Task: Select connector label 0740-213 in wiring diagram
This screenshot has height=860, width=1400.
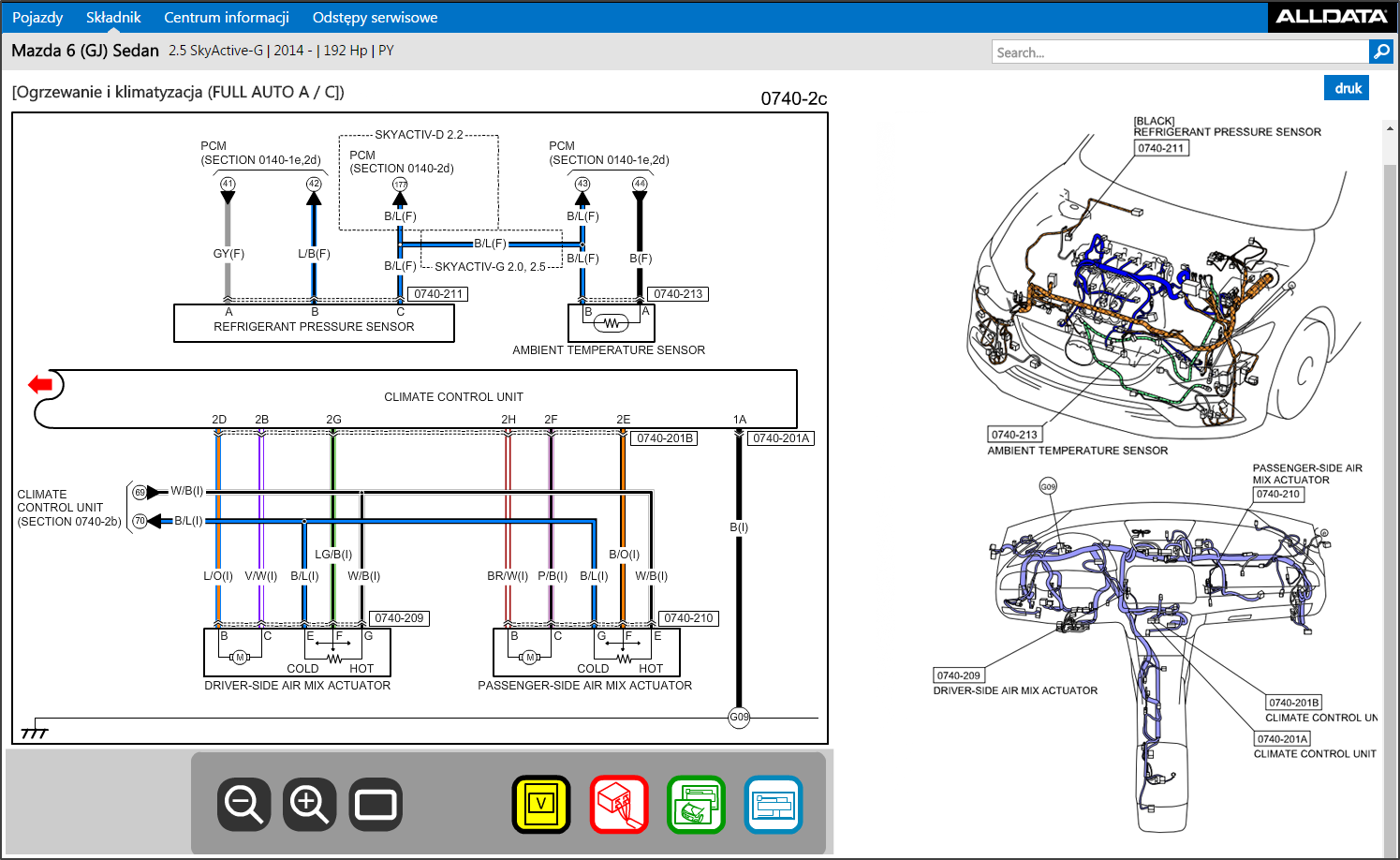Action: [x=678, y=294]
